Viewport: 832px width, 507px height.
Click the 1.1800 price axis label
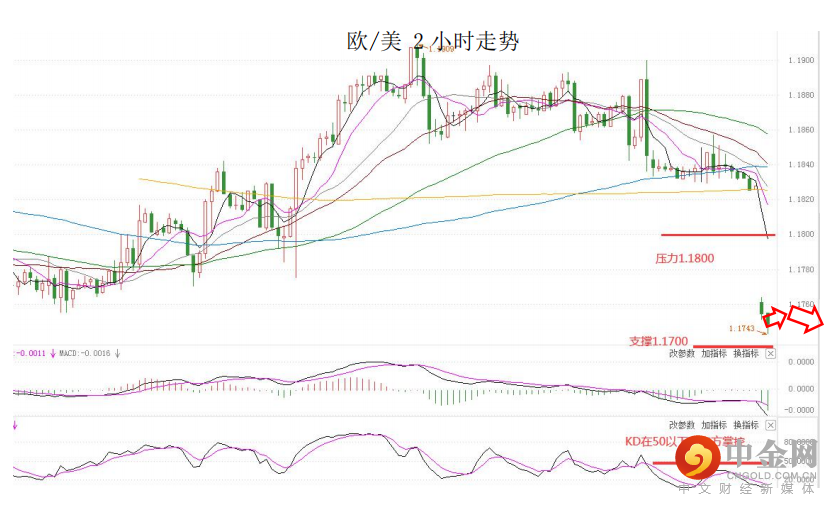tap(801, 234)
